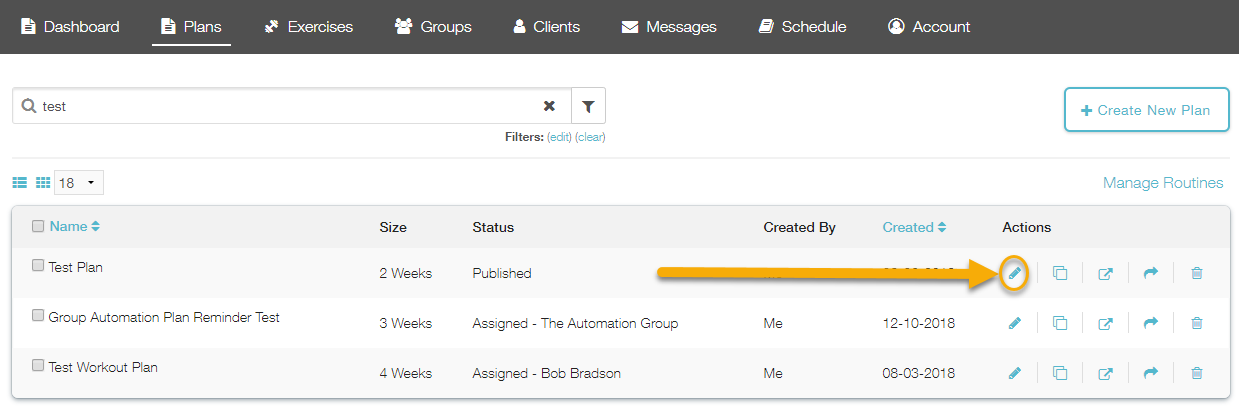Switch to grid view layout
The height and width of the screenshot is (412, 1239).
(x=43, y=183)
